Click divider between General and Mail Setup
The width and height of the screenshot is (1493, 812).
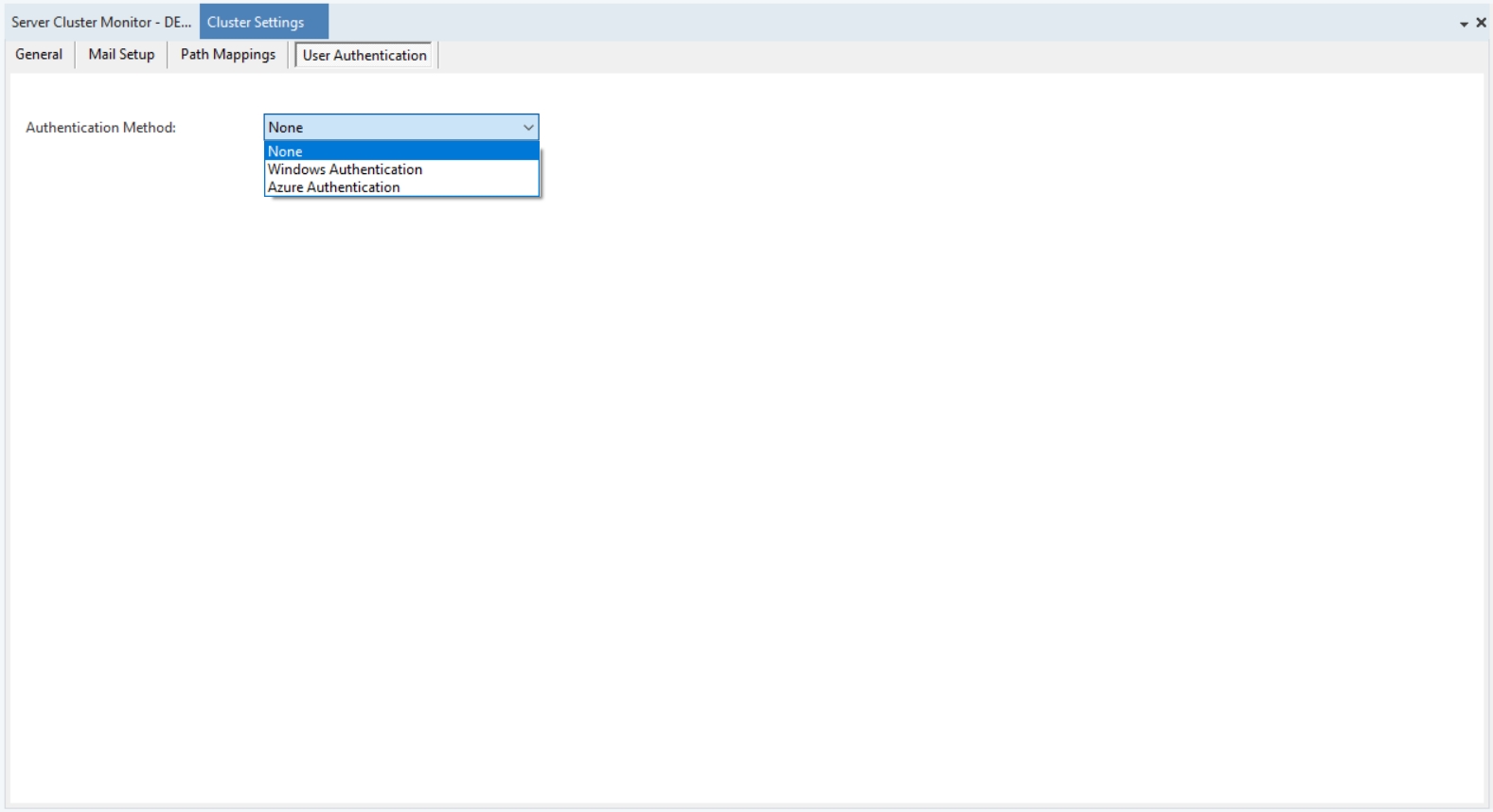[x=75, y=55]
